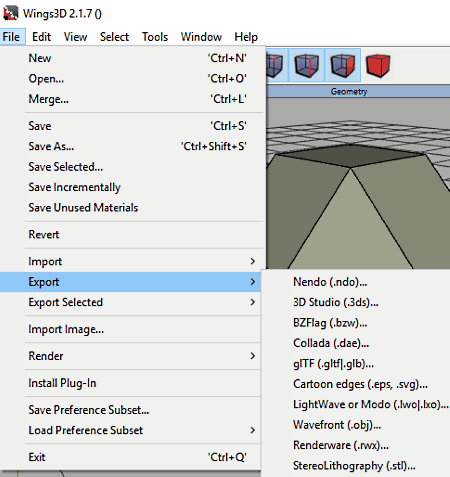The image size is (450, 477).
Task: Export as glTF (.gltf|.glb)...
Action: [356, 364]
